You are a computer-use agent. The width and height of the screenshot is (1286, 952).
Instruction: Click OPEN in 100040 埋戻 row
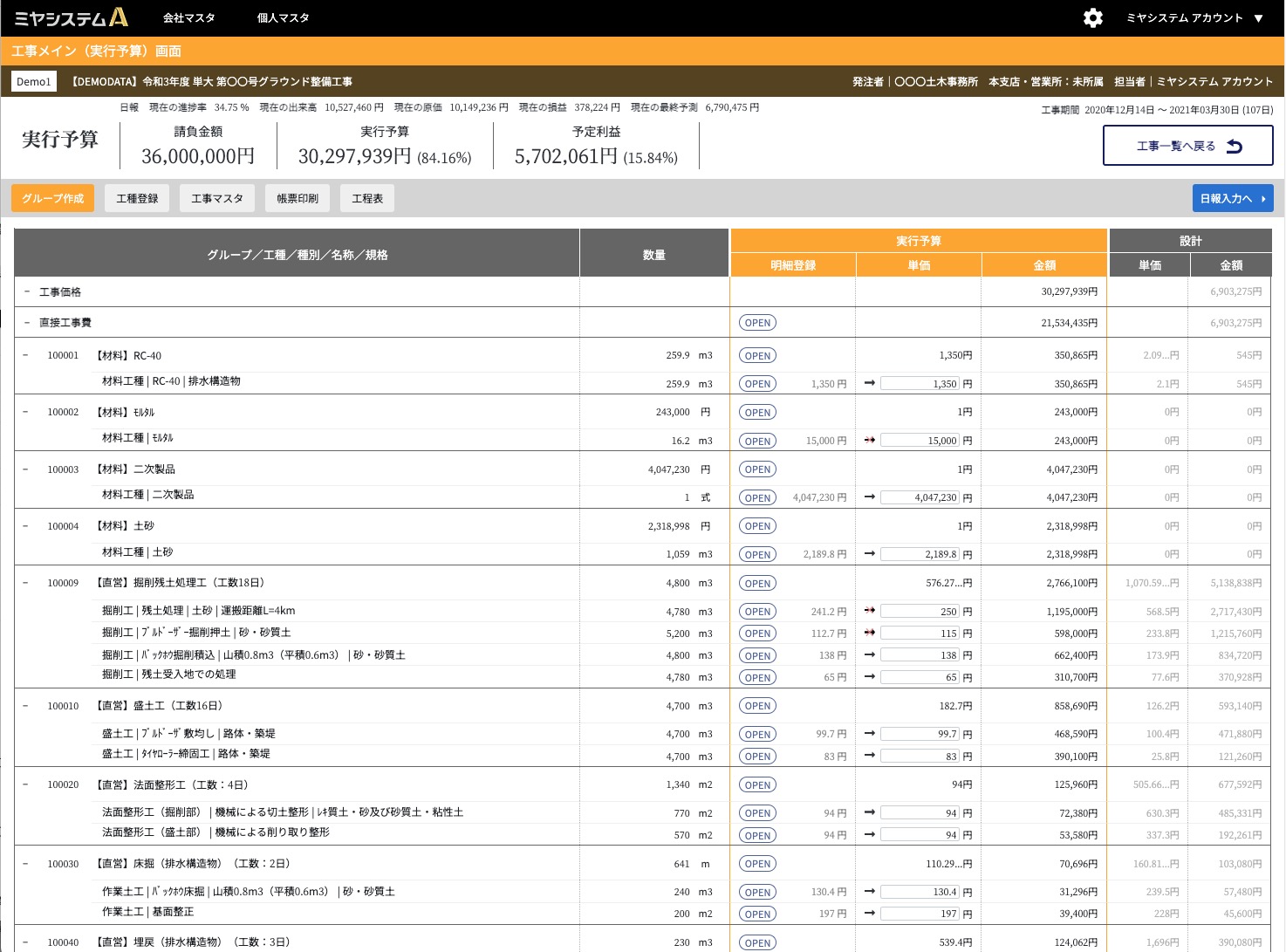pyautogui.click(x=757, y=942)
